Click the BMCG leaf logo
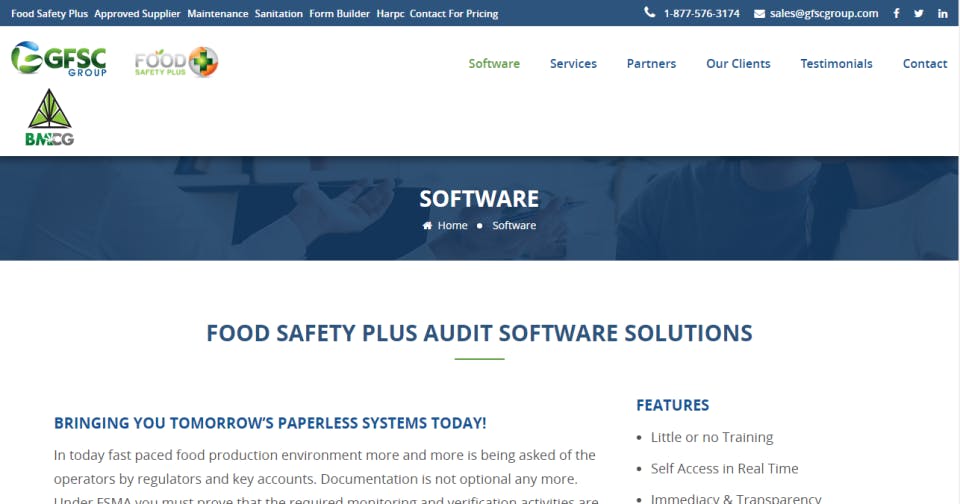This screenshot has width=960, height=504. 50,117
